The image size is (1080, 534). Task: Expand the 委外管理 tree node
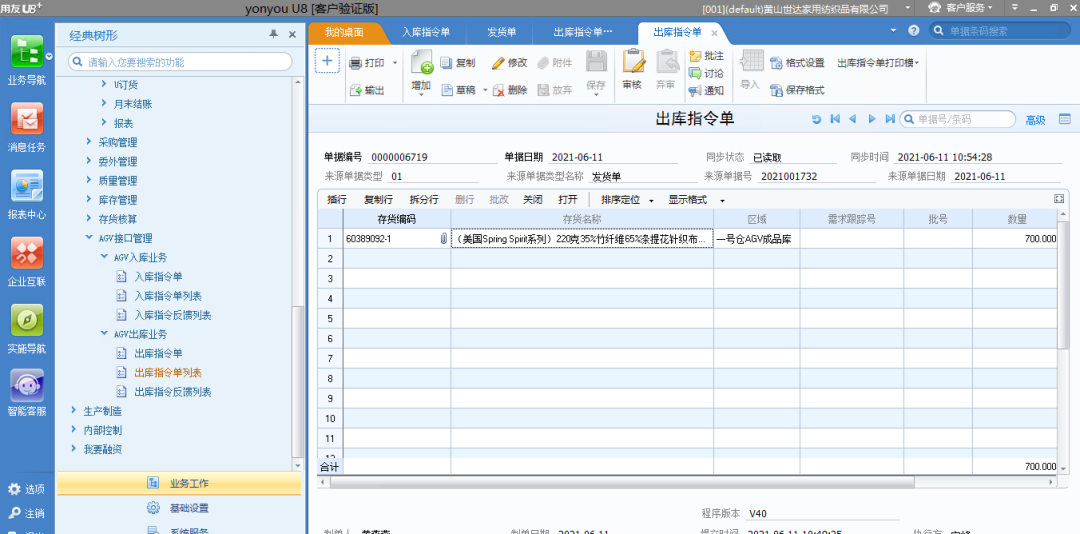(89, 161)
